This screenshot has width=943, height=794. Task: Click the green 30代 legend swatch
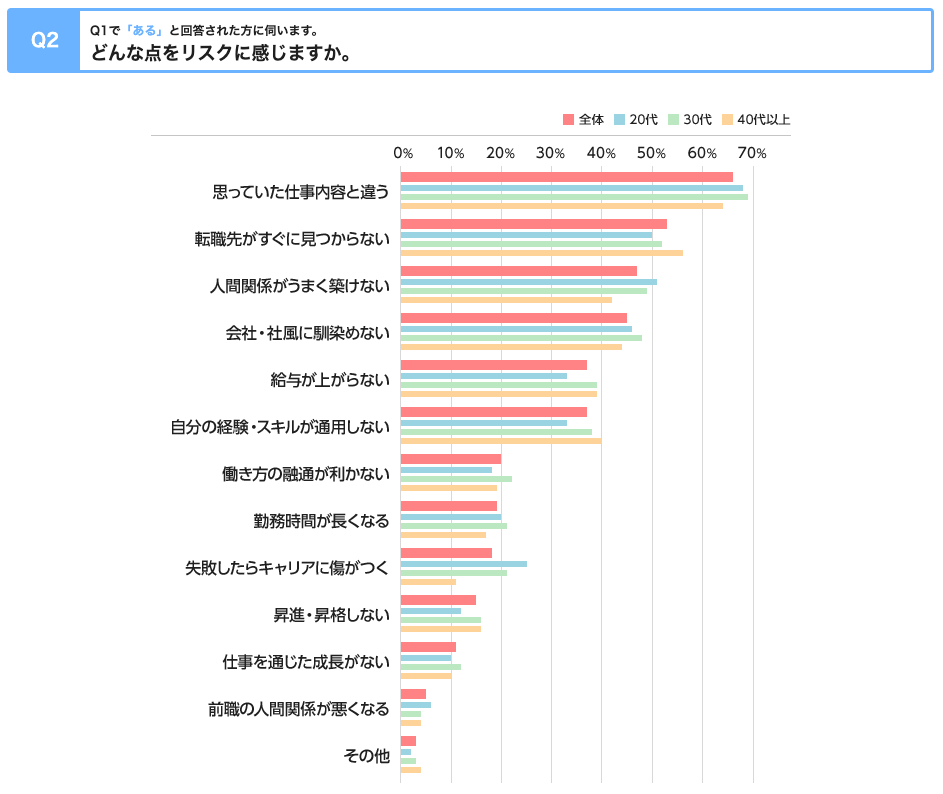point(673,119)
